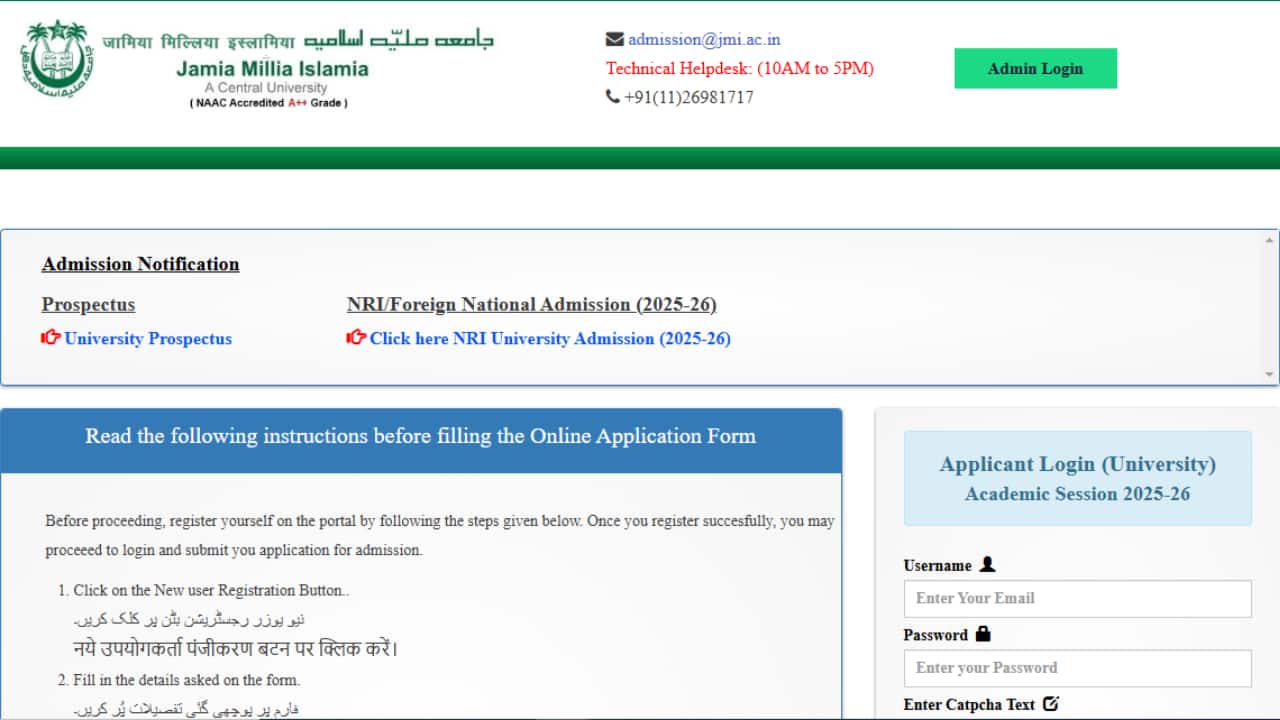Screen dimensions: 1280x720
Task: Click the person icon next to Username label
Action: [986, 563]
